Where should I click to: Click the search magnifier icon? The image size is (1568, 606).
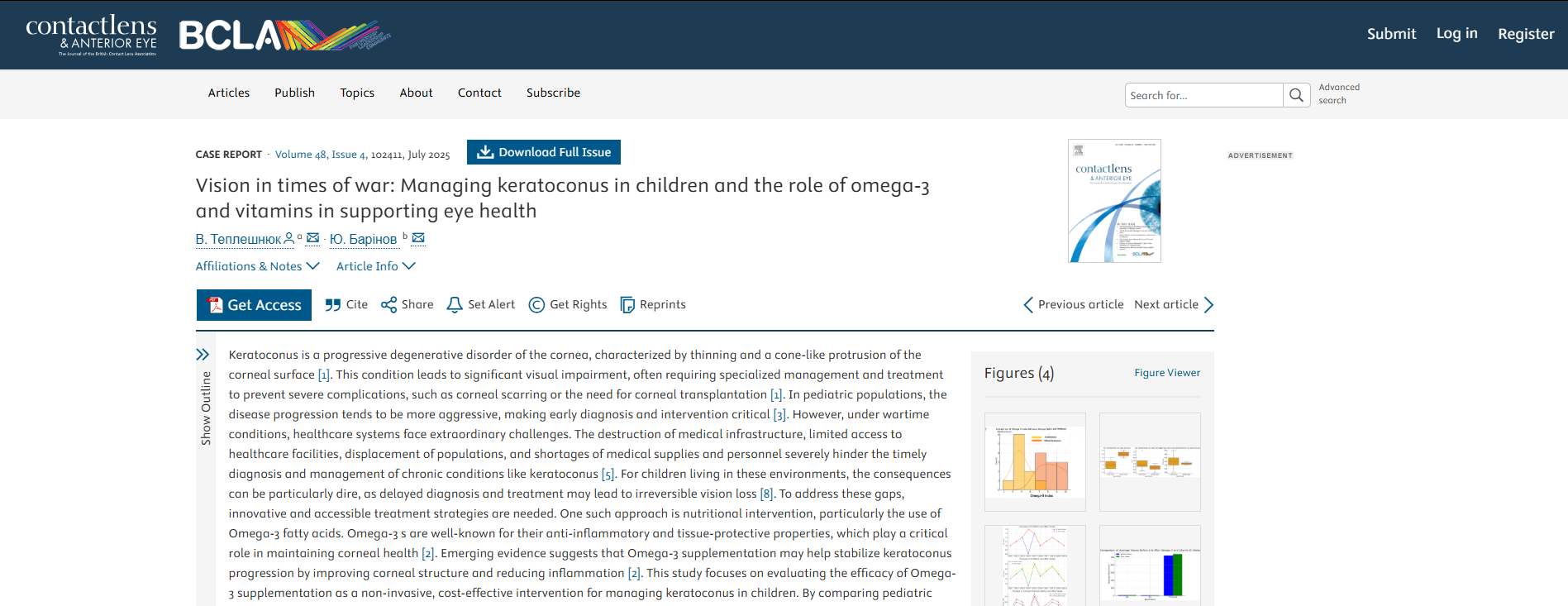(1296, 95)
